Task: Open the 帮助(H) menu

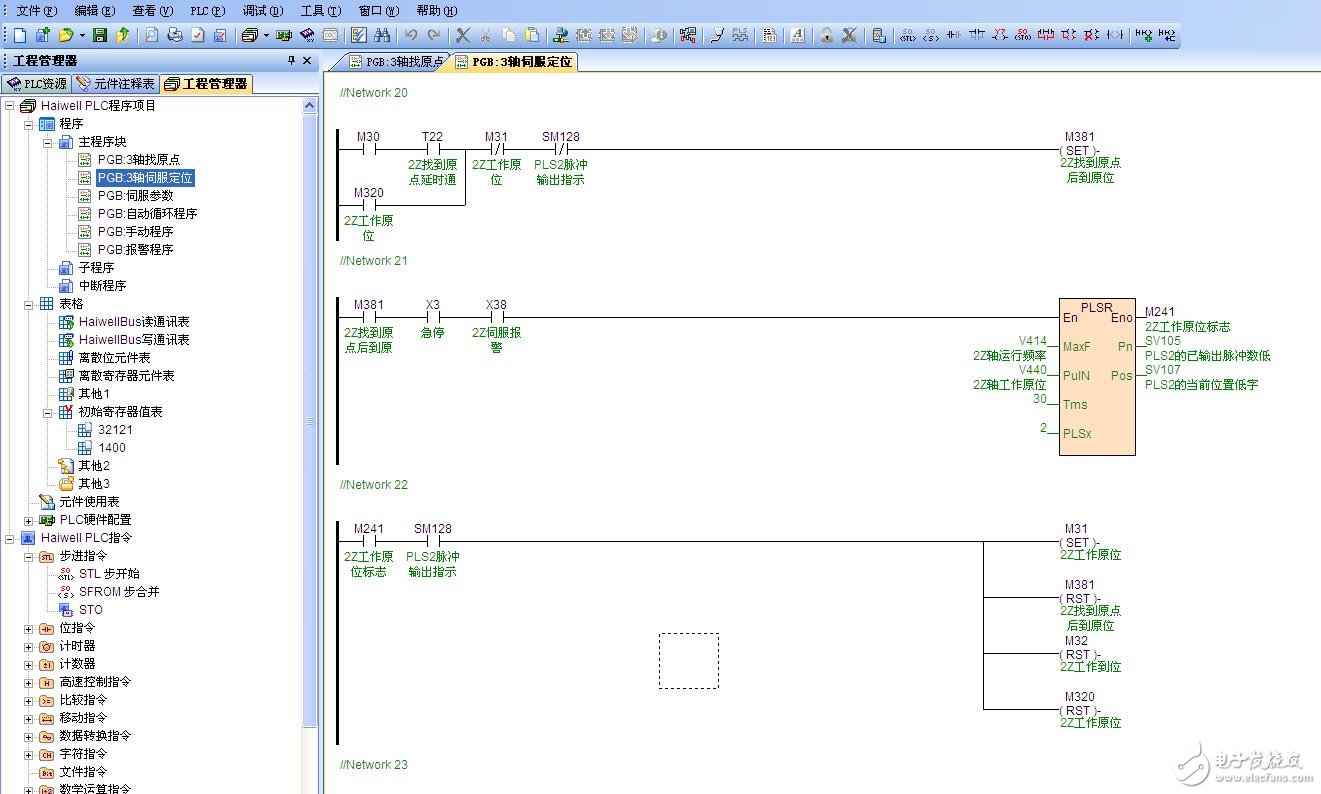Action: pos(437,11)
